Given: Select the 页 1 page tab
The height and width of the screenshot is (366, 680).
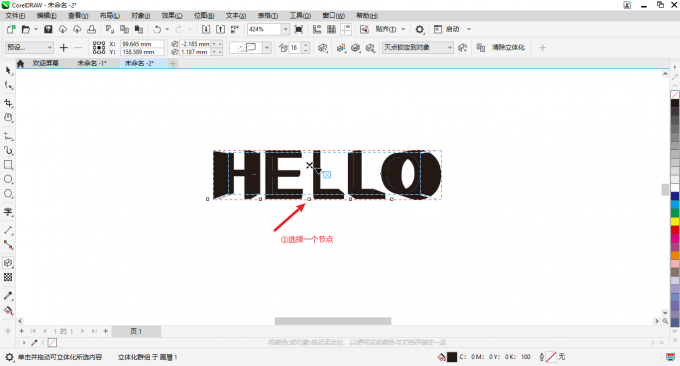Looking at the screenshot, I should (136, 331).
